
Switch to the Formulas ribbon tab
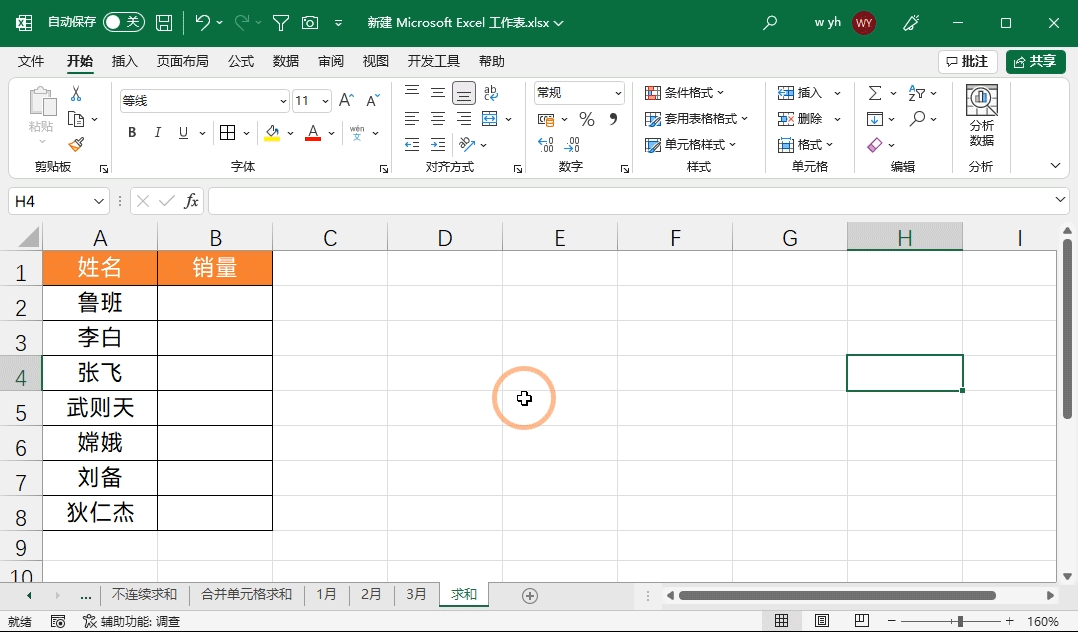tap(241, 61)
